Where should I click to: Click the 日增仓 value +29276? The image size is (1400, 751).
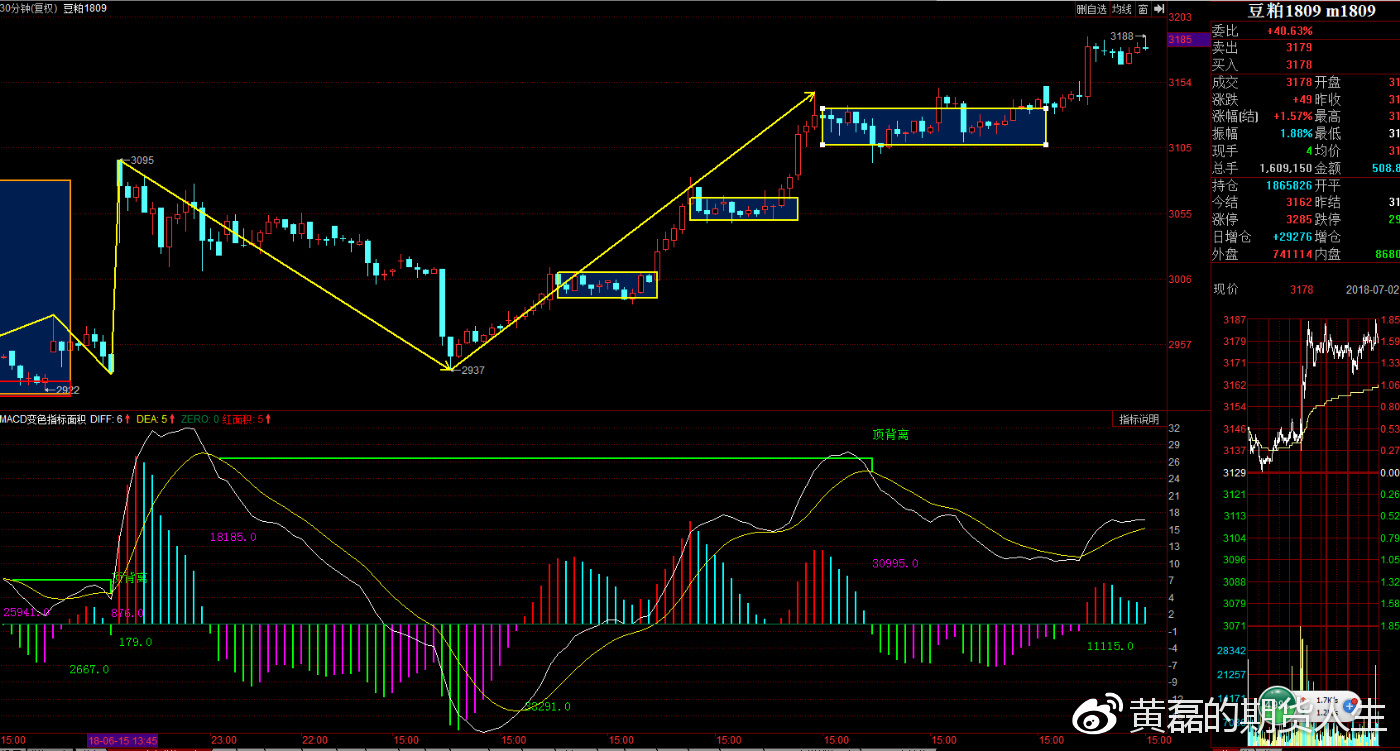[1292, 236]
